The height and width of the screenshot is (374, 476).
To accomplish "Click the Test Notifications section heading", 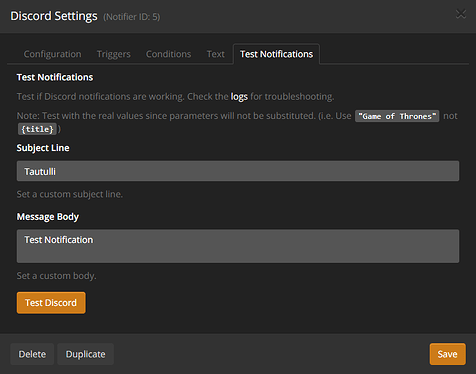I will pos(55,77).
